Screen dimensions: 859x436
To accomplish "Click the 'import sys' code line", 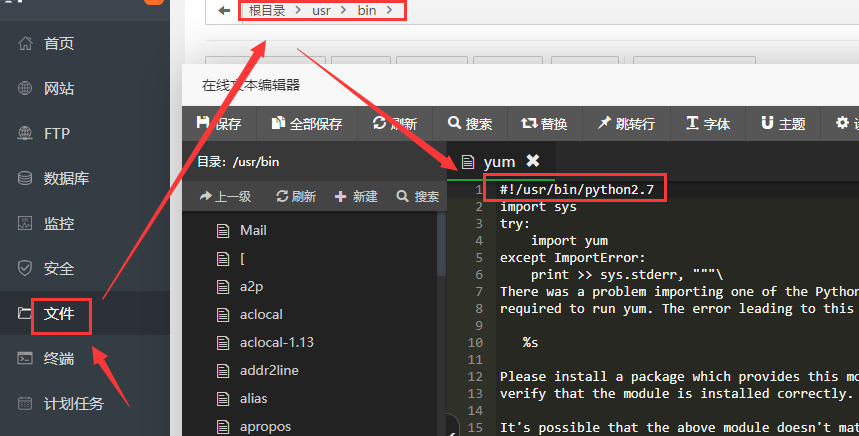I will tap(538, 206).
